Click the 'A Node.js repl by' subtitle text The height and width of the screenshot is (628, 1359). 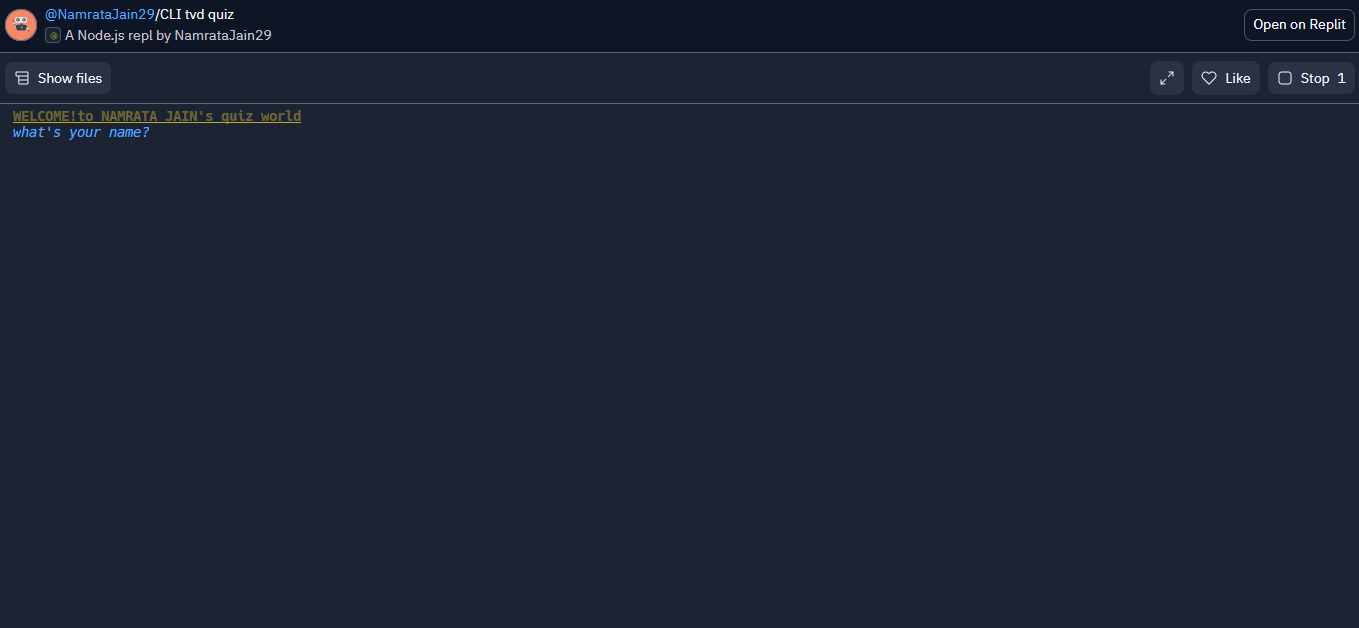point(118,35)
